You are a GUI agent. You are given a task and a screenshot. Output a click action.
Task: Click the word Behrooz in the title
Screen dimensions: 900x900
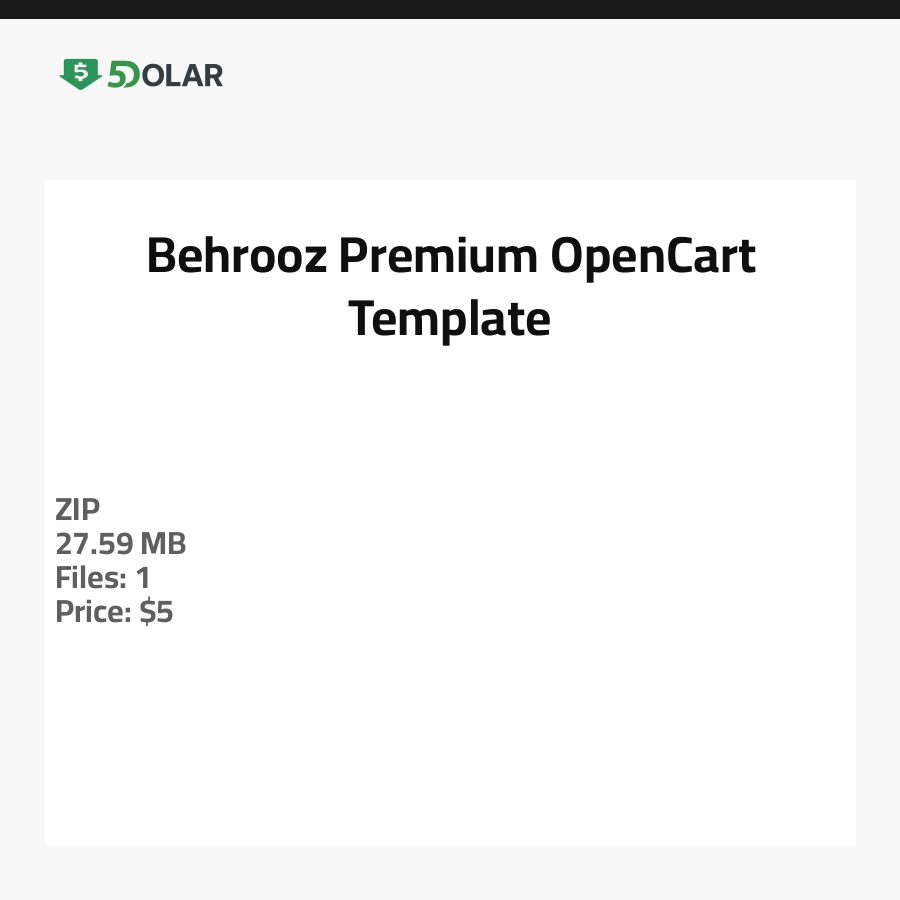pyautogui.click(x=236, y=257)
